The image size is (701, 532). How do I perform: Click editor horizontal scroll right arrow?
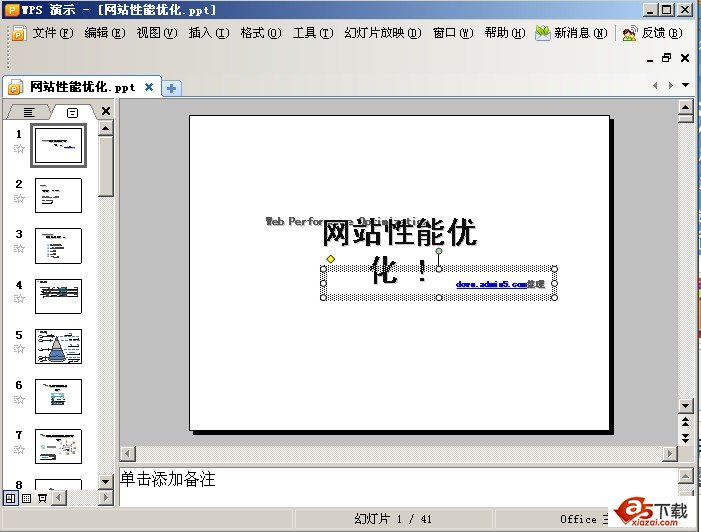pyautogui.click(x=669, y=454)
